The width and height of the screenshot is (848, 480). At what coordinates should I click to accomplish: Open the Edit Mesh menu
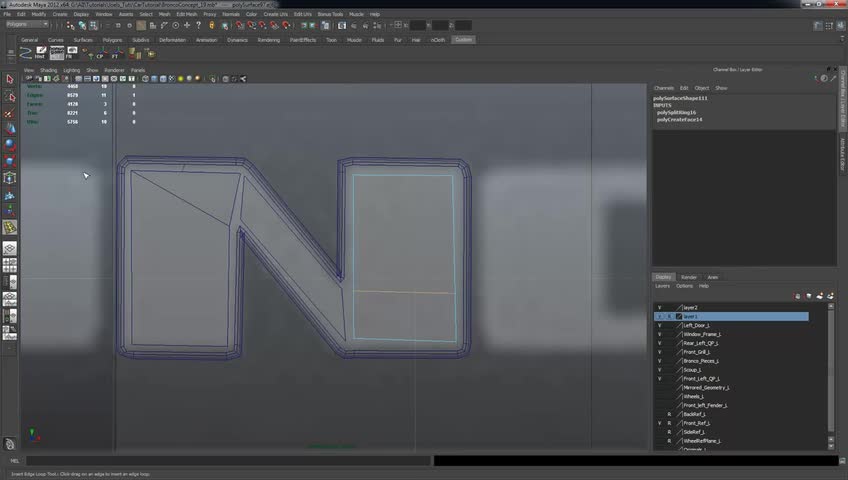click(187, 14)
